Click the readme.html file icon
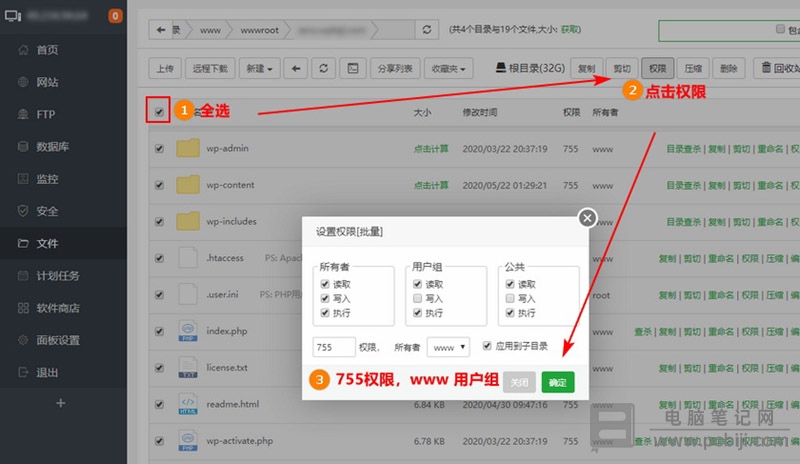The image size is (800, 464). click(x=188, y=404)
